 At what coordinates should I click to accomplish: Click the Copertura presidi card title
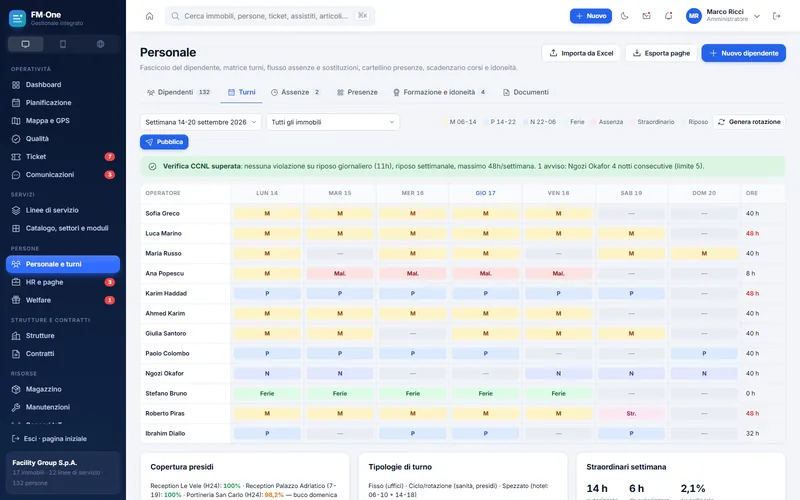(182, 467)
